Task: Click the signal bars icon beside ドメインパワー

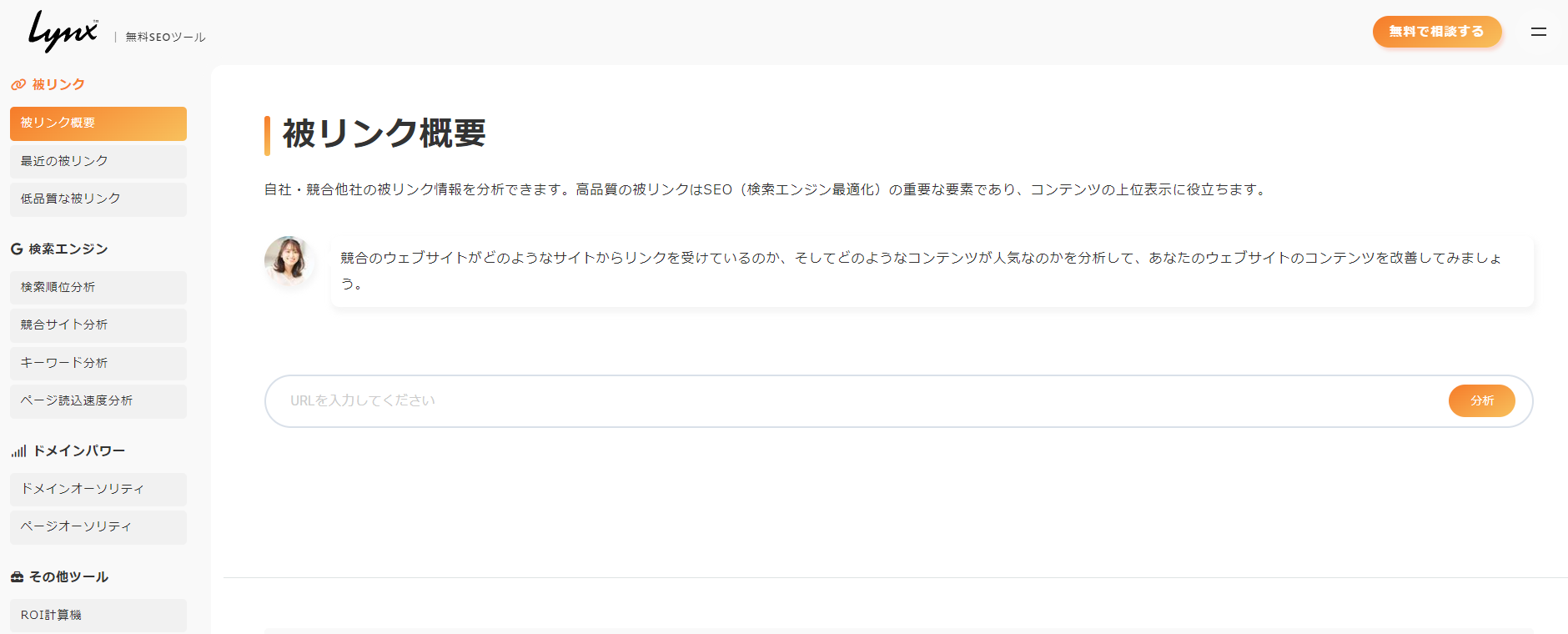Action: (18, 451)
